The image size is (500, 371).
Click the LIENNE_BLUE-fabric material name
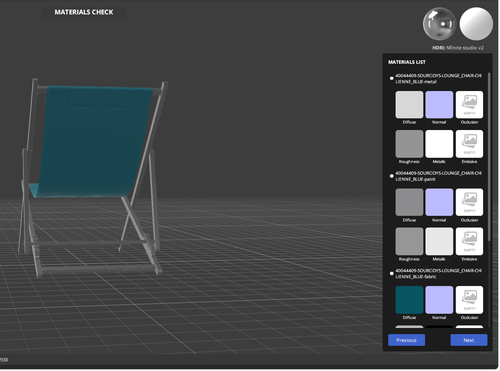pos(438,274)
